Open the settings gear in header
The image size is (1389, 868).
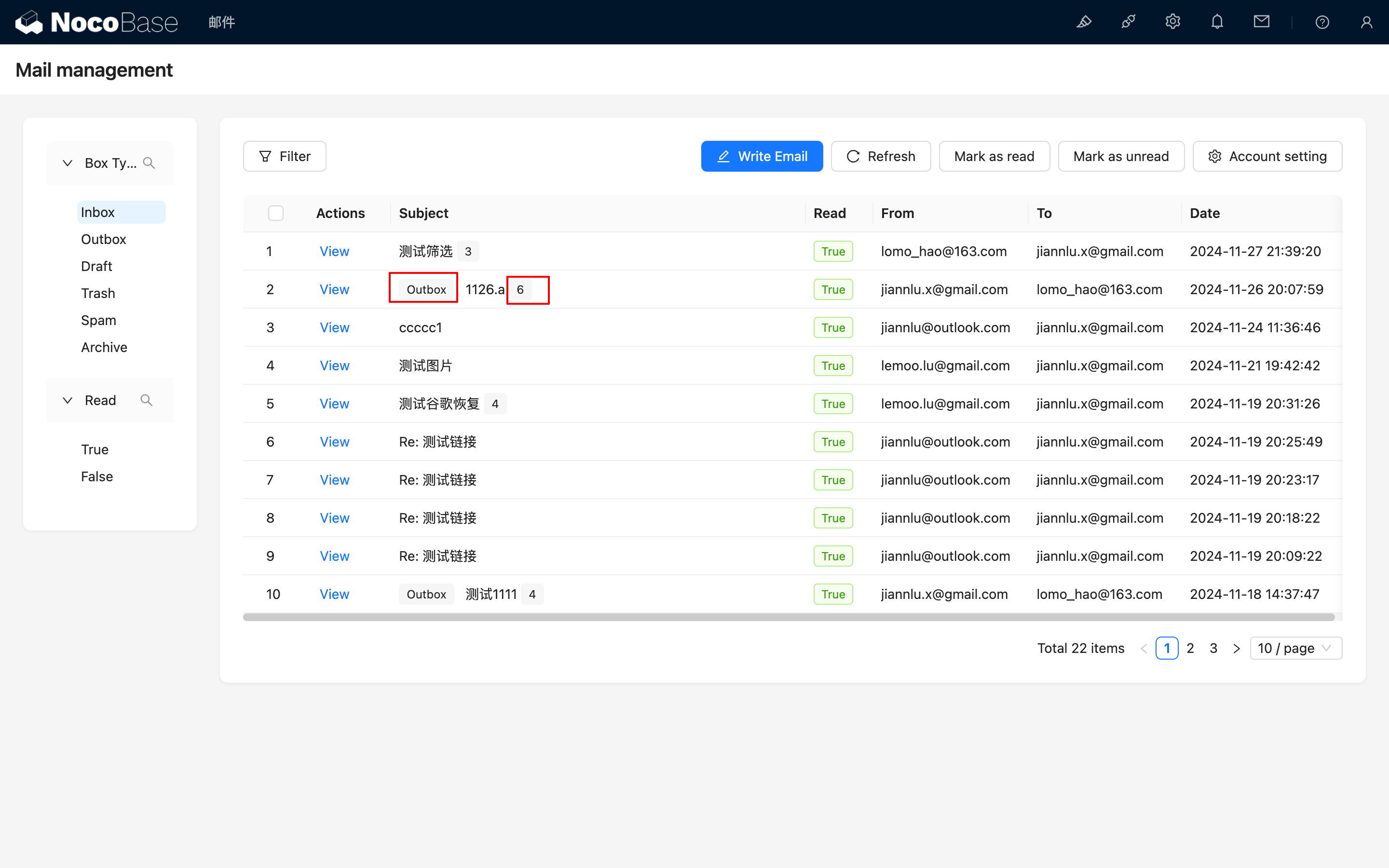(1172, 22)
